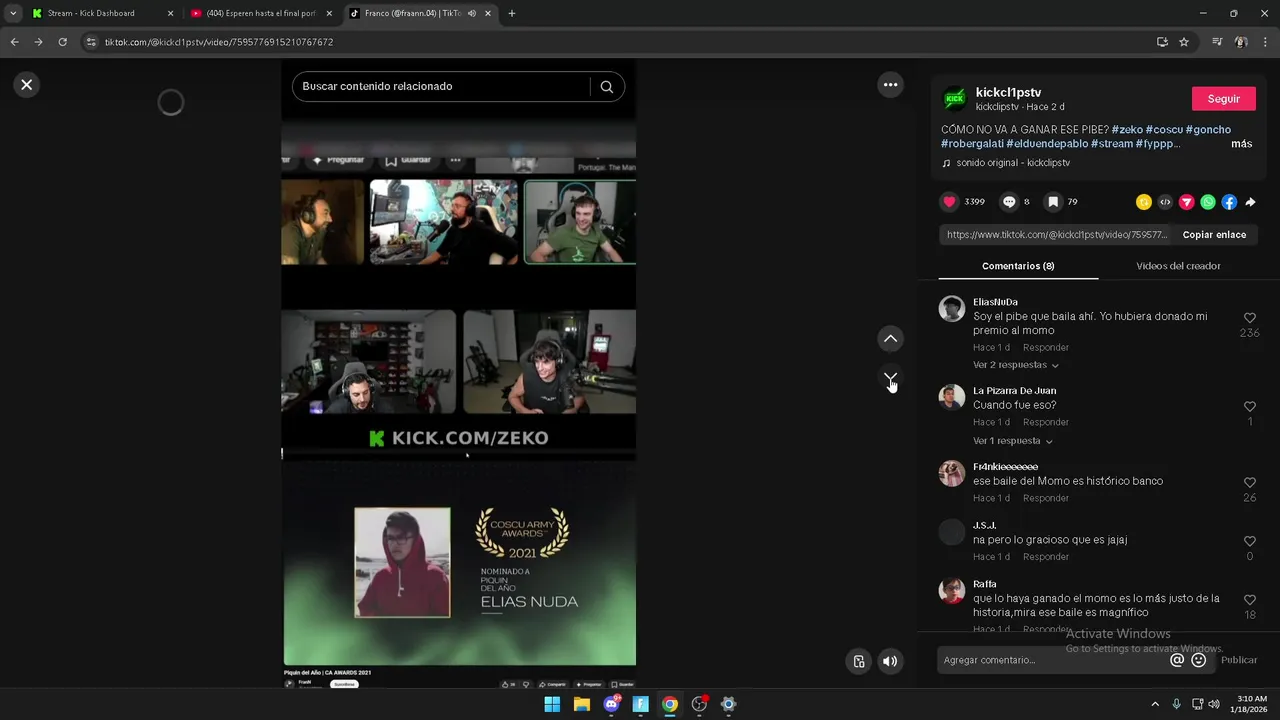Like the video with the heart icon
Viewport: 1280px width, 720px height.
click(x=949, y=202)
